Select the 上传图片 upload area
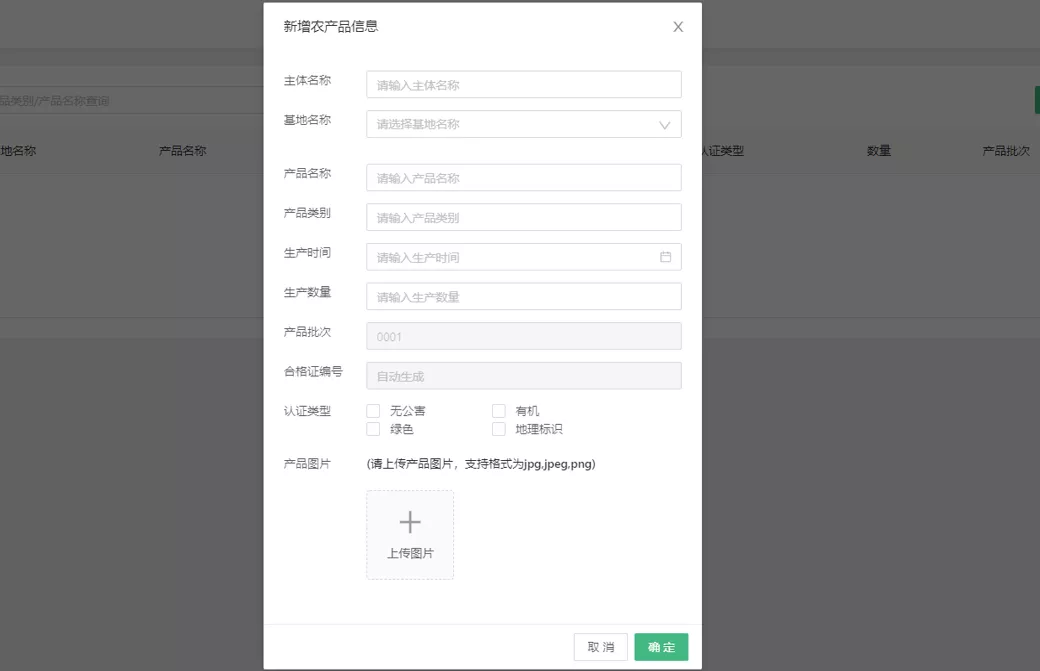This screenshot has width=1040, height=671. coord(410,533)
